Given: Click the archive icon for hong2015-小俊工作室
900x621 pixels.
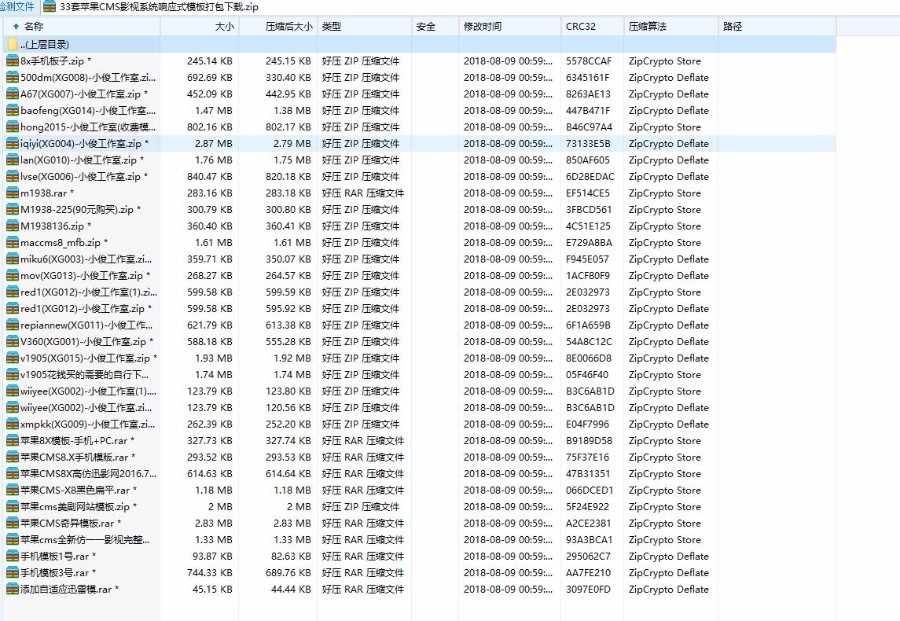Looking at the screenshot, I should point(12,127).
